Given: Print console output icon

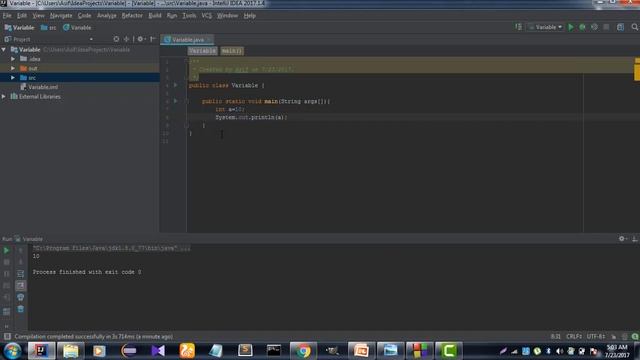Looking at the screenshot, I should 20,298.
